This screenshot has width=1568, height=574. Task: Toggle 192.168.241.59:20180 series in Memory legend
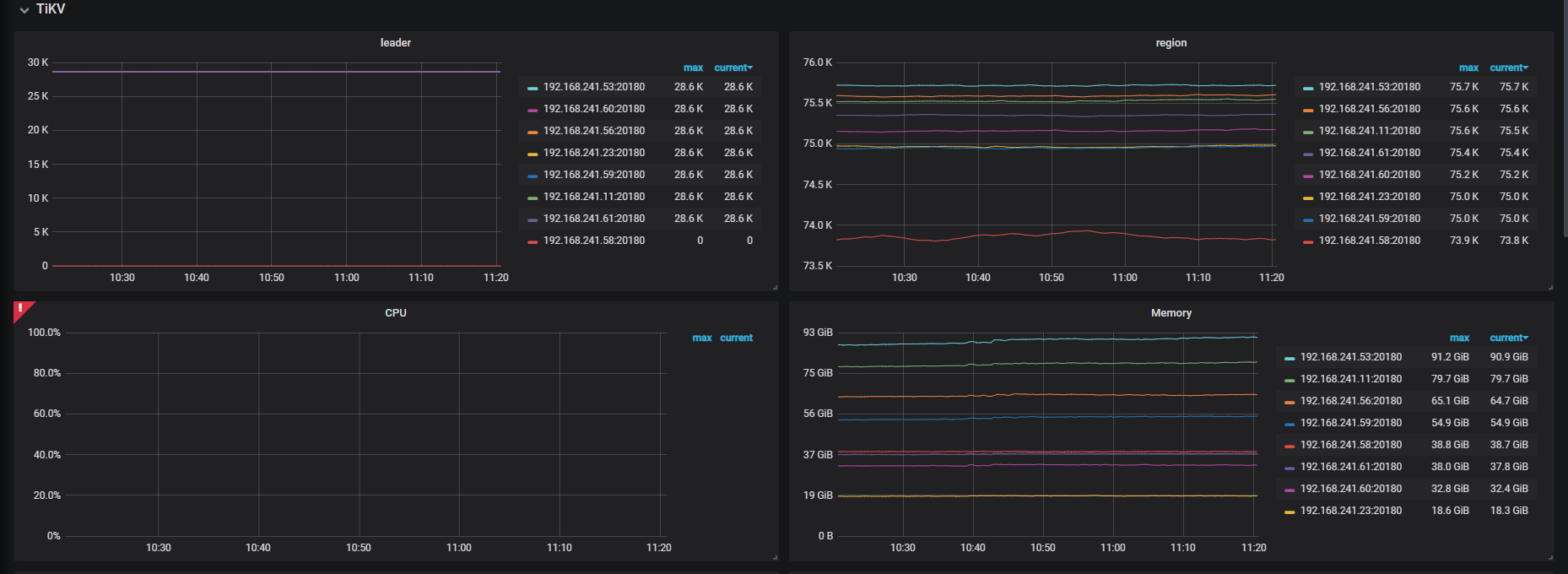(1351, 423)
